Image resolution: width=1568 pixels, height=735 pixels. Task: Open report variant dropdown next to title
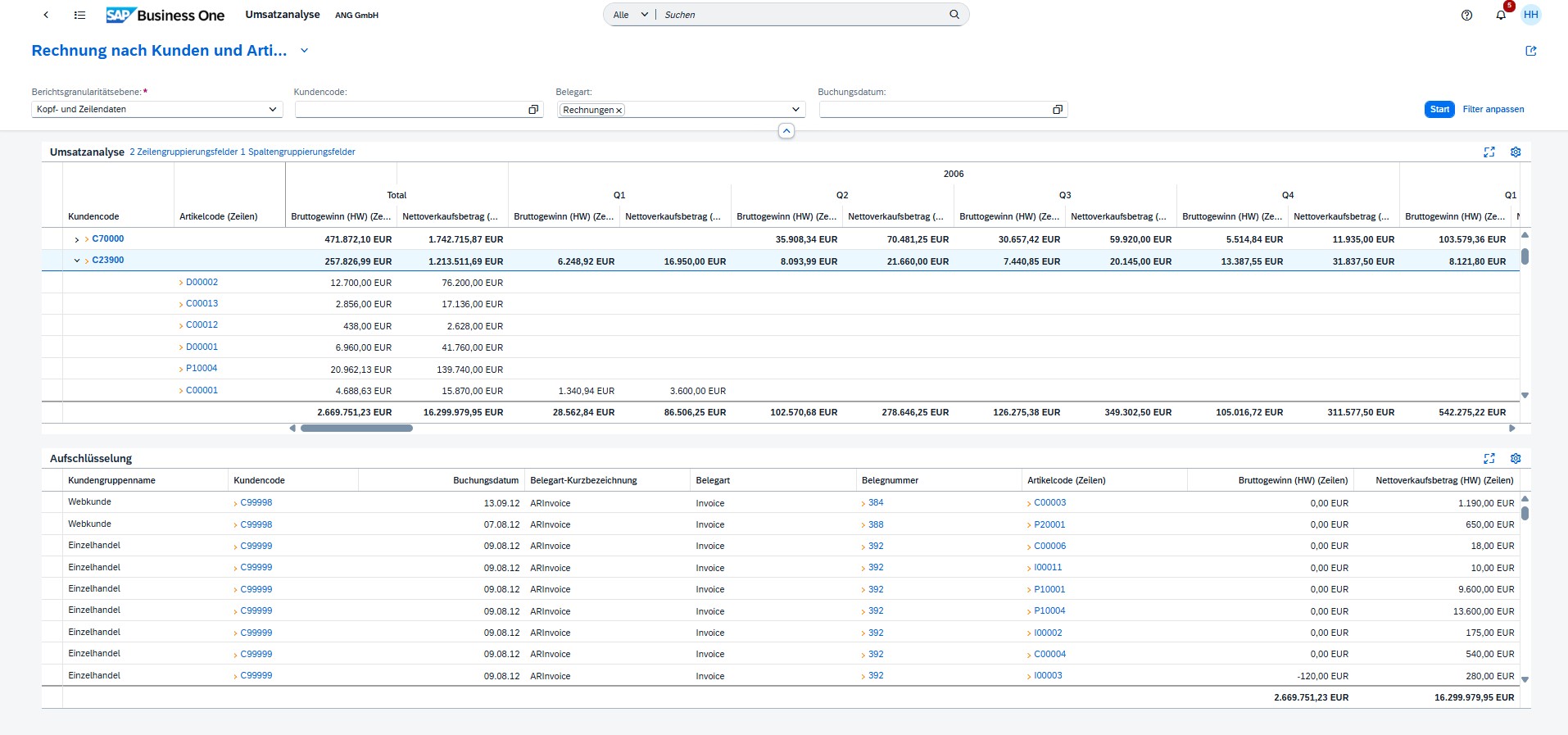304,51
